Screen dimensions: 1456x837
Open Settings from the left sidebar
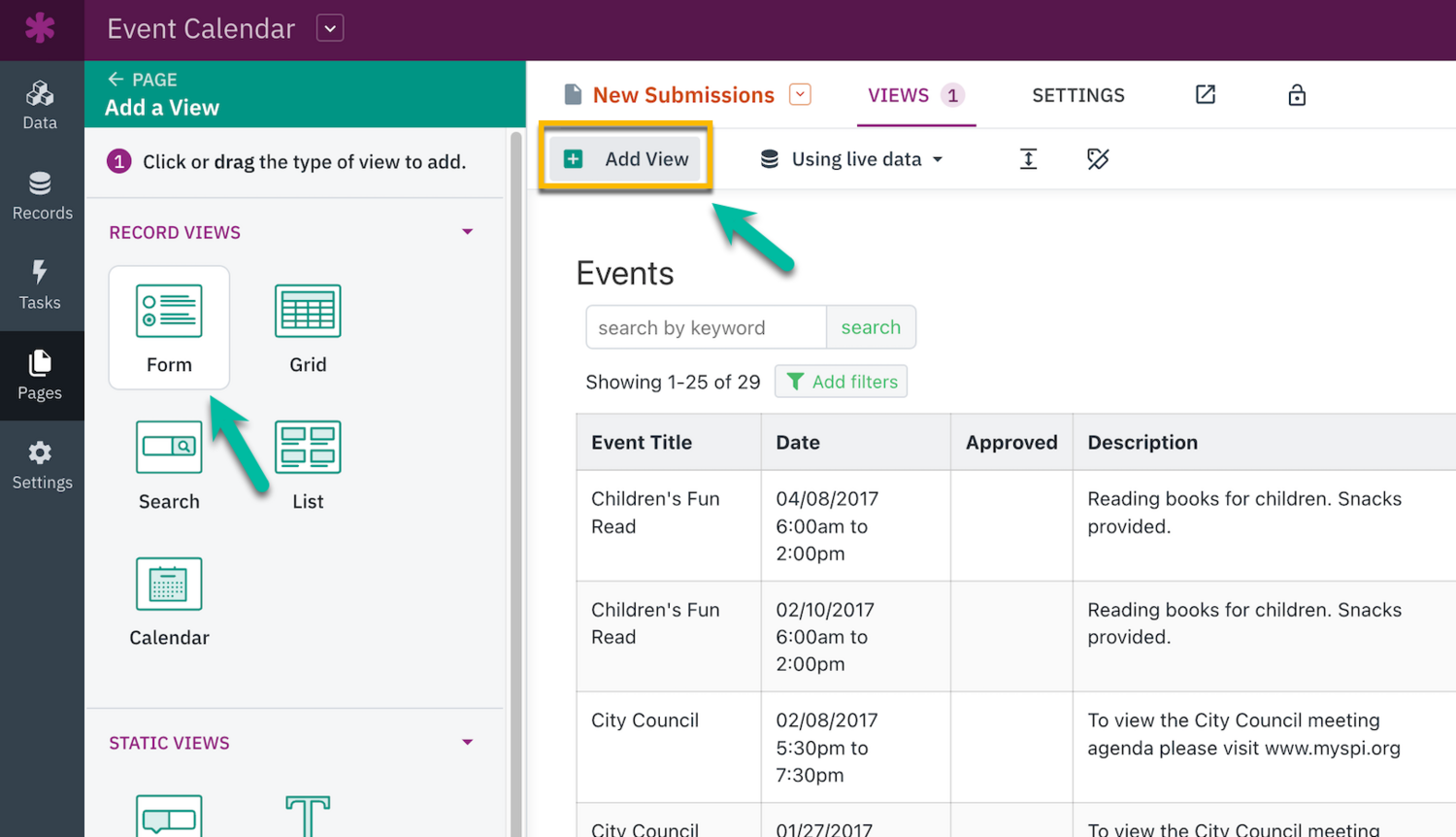click(x=40, y=463)
